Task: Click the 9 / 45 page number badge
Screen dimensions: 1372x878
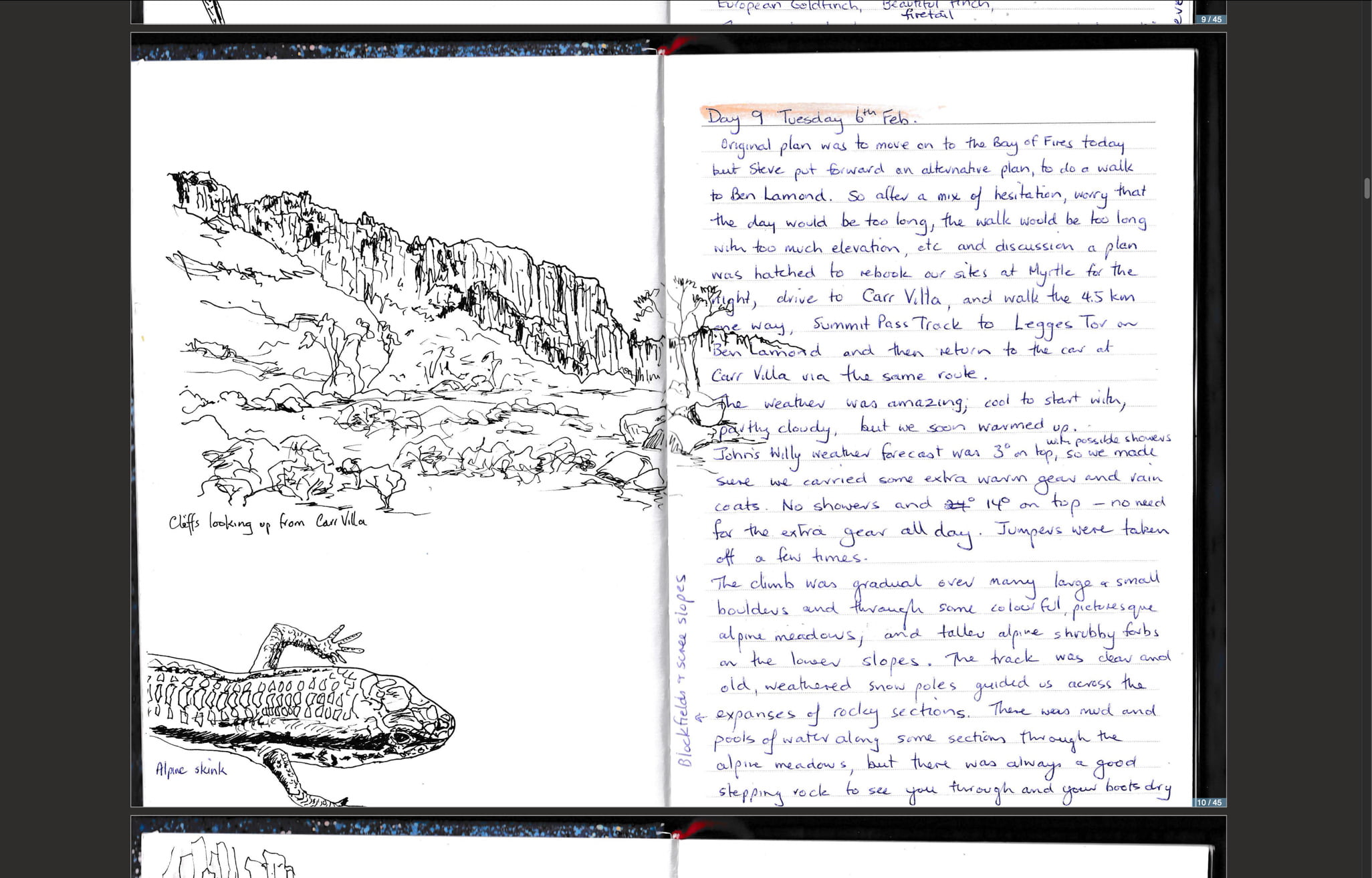Action: [1211, 19]
